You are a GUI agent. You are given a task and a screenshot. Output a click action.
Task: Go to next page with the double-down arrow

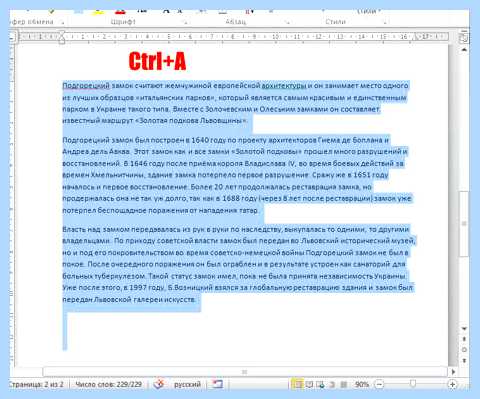[x=464, y=360]
